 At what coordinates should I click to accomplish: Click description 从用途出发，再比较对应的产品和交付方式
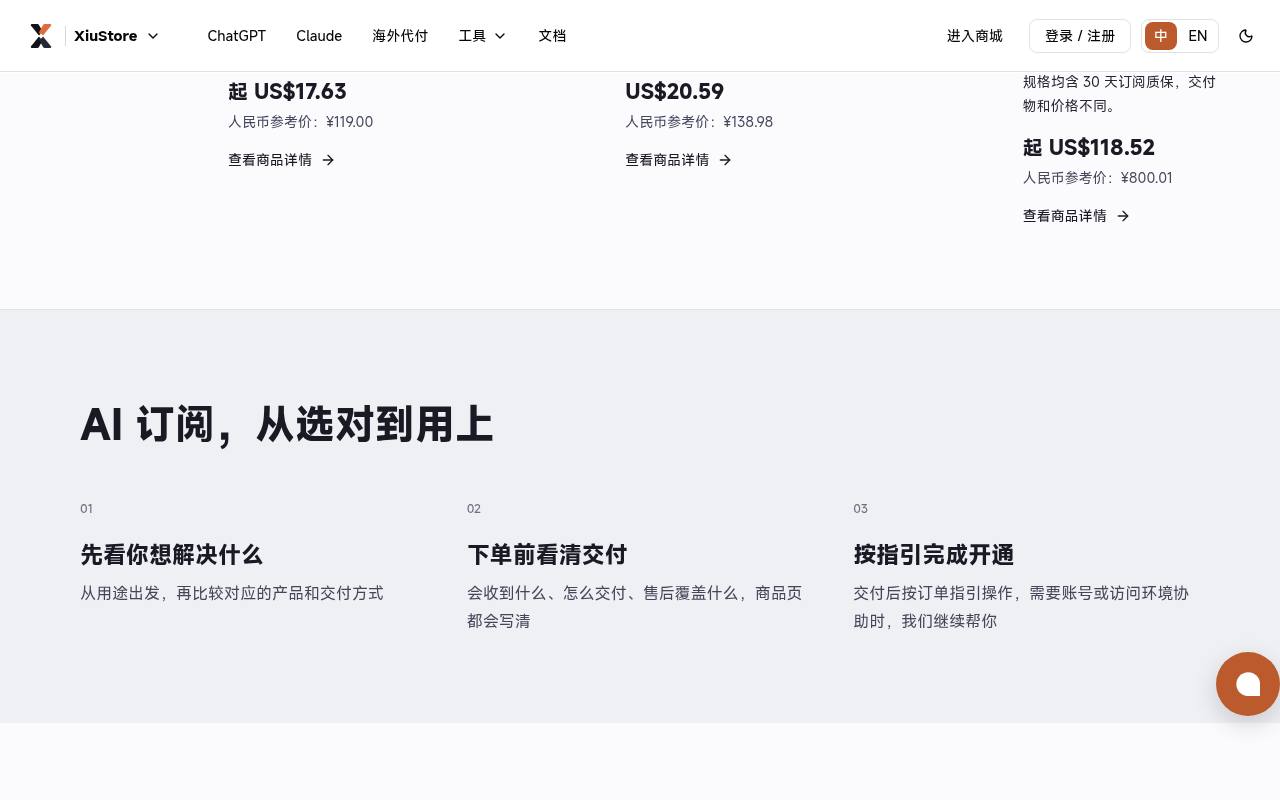coord(232,593)
